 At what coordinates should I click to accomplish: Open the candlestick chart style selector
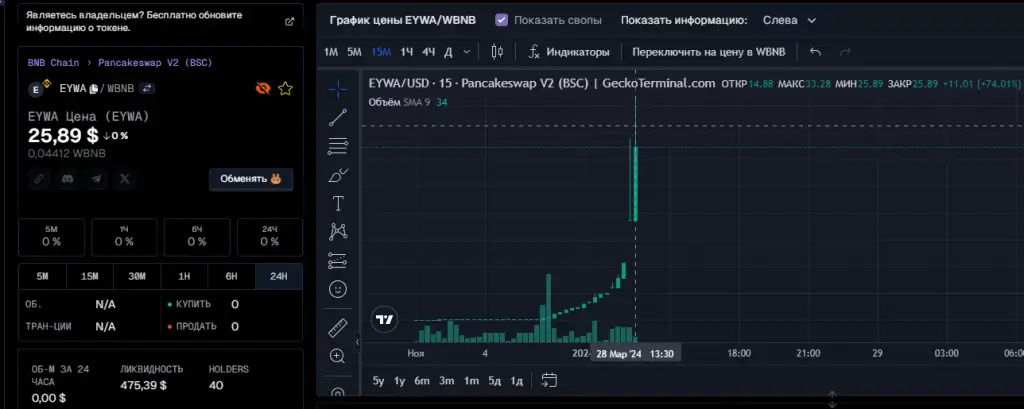tap(497, 52)
